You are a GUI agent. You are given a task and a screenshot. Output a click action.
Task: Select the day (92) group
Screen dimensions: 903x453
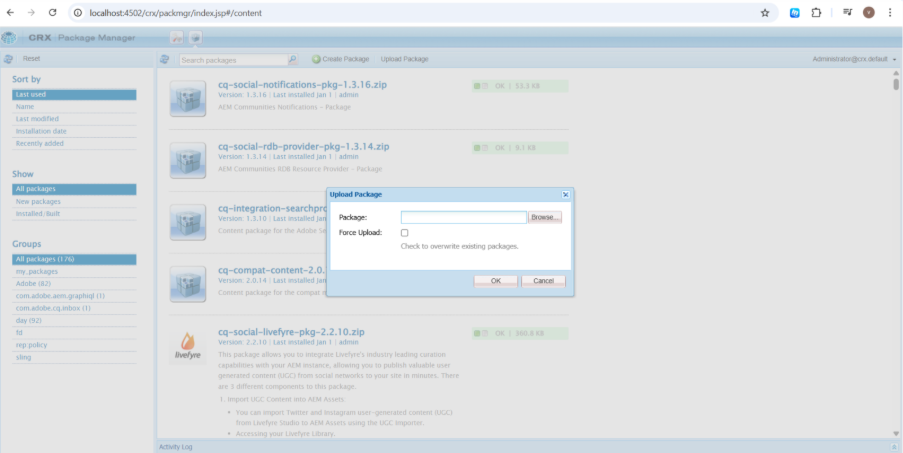74,321
